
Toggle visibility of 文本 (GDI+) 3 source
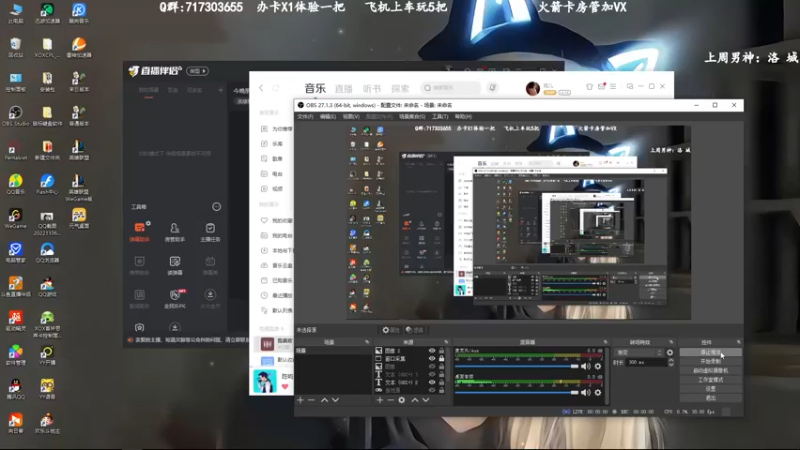click(x=432, y=374)
